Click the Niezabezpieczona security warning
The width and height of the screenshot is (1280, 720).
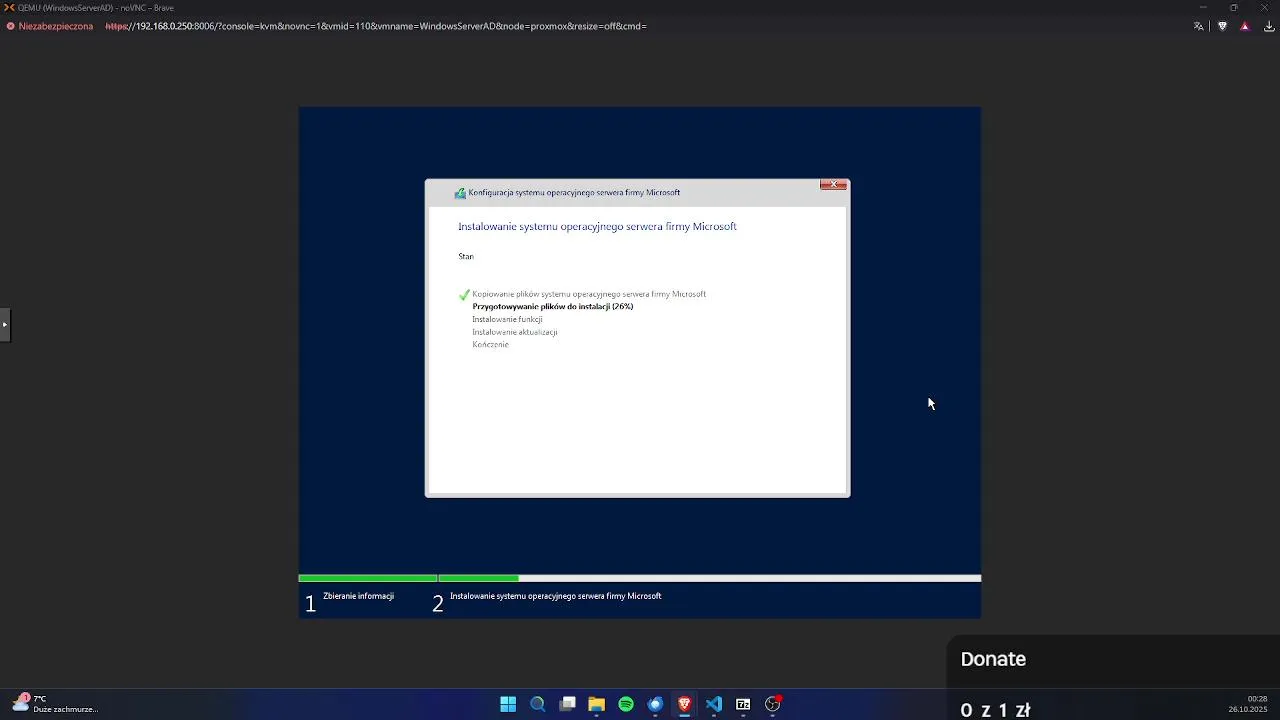coord(50,26)
